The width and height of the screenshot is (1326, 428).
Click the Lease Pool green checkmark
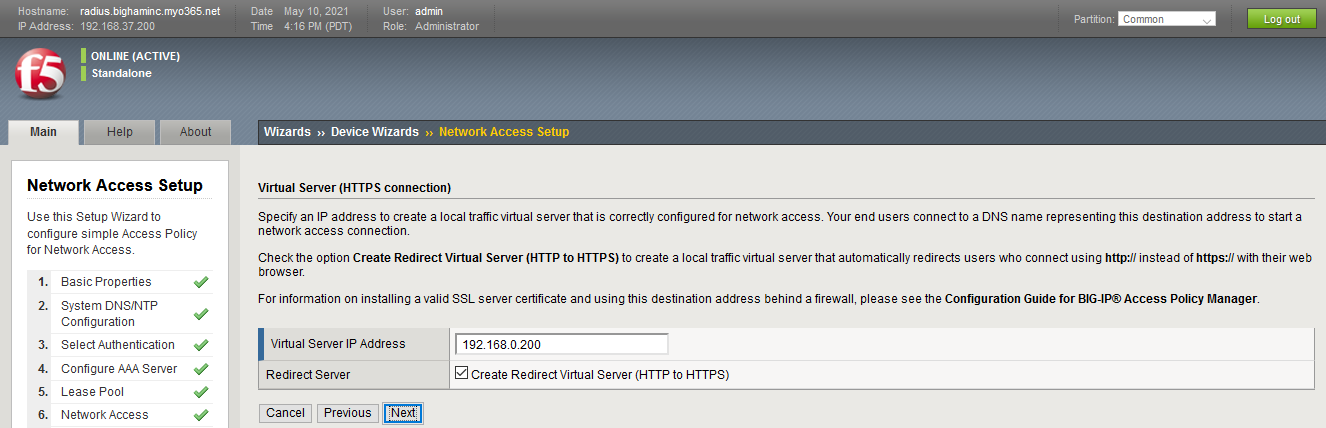[x=200, y=392]
